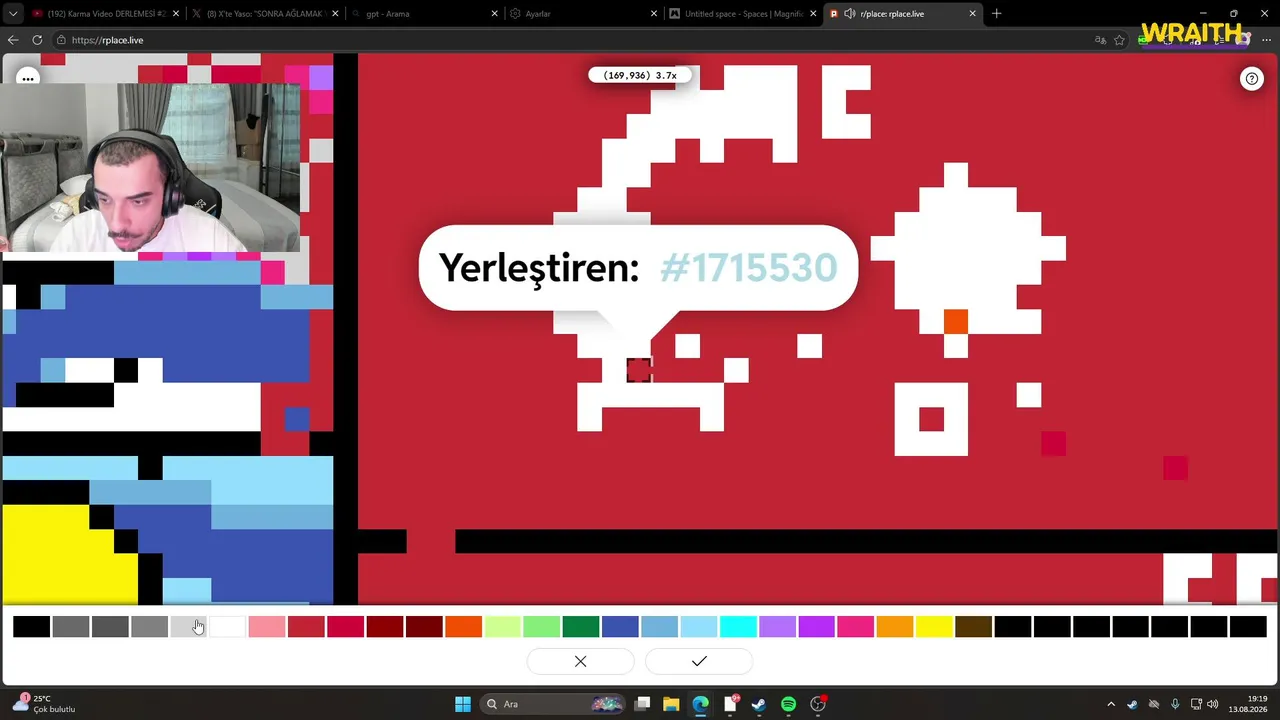Open Microsoft Edge from the taskbar
The image size is (1280, 720).
pos(700,704)
